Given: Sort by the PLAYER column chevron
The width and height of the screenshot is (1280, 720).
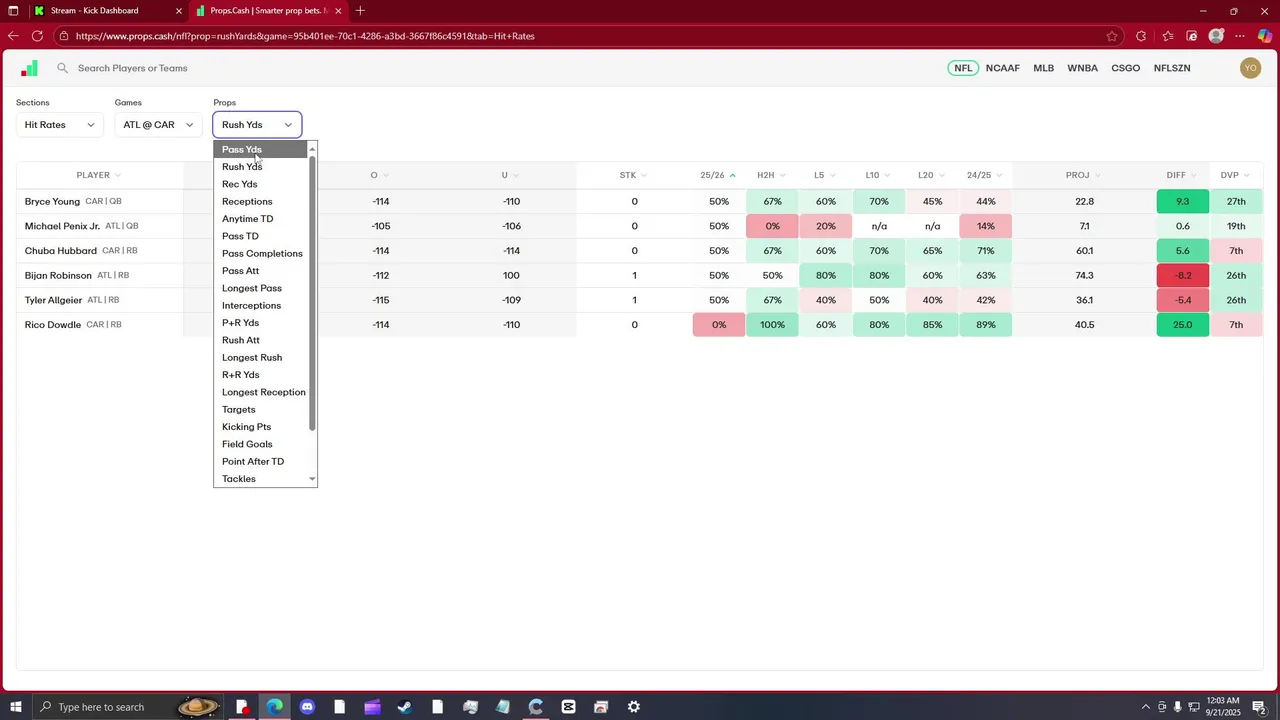Looking at the screenshot, I should (118, 176).
